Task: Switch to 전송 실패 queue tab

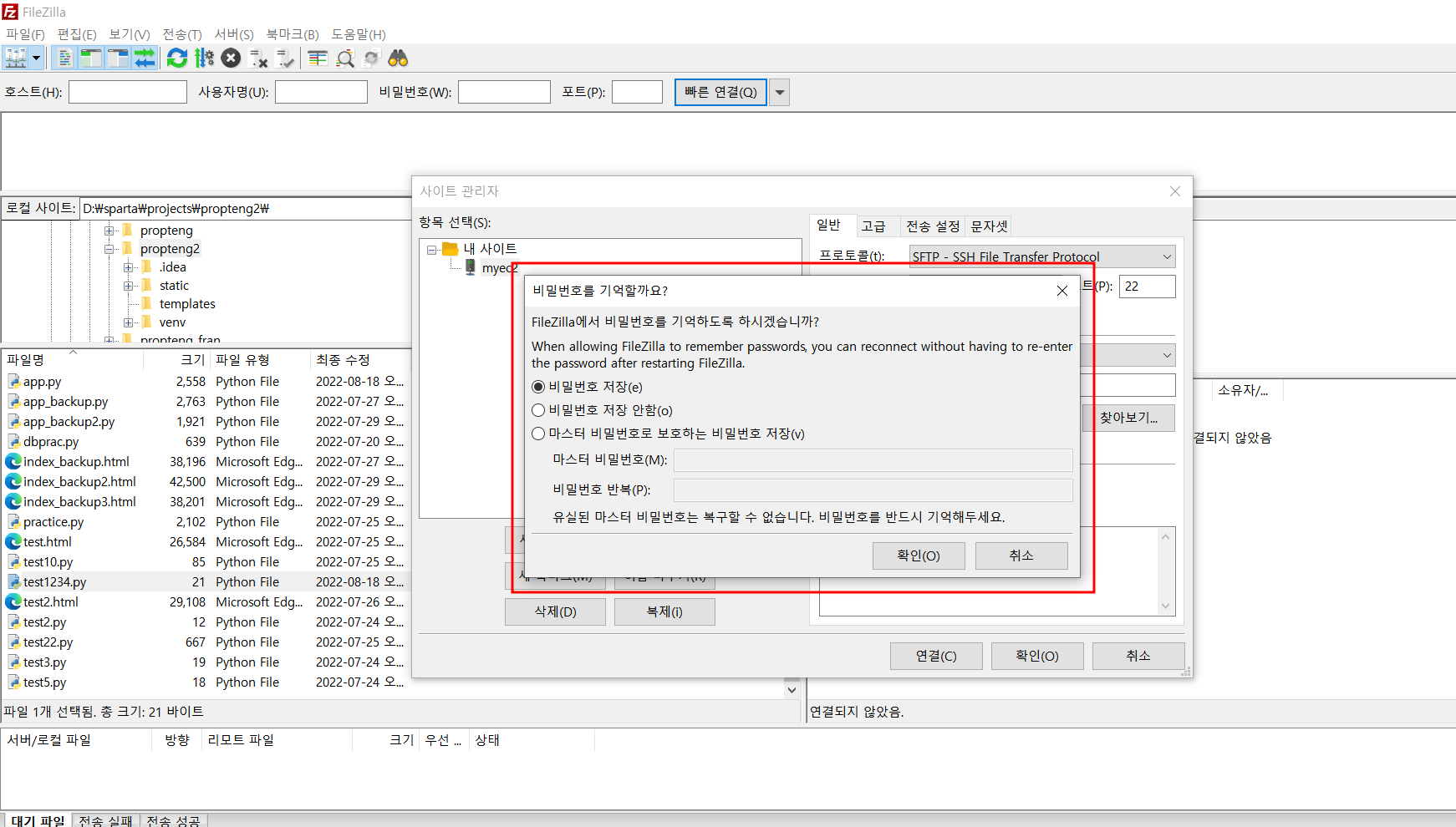Action: tap(105, 820)
